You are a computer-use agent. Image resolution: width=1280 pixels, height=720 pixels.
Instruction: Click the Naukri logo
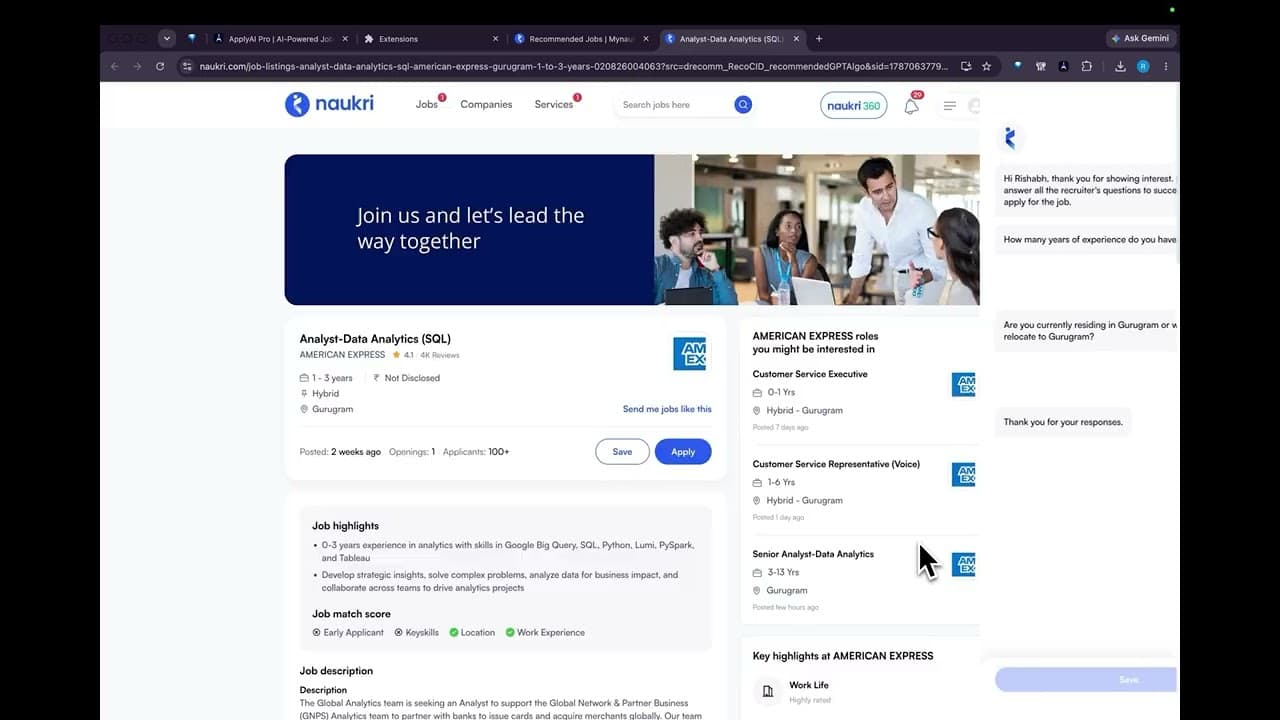pos(329,104)
